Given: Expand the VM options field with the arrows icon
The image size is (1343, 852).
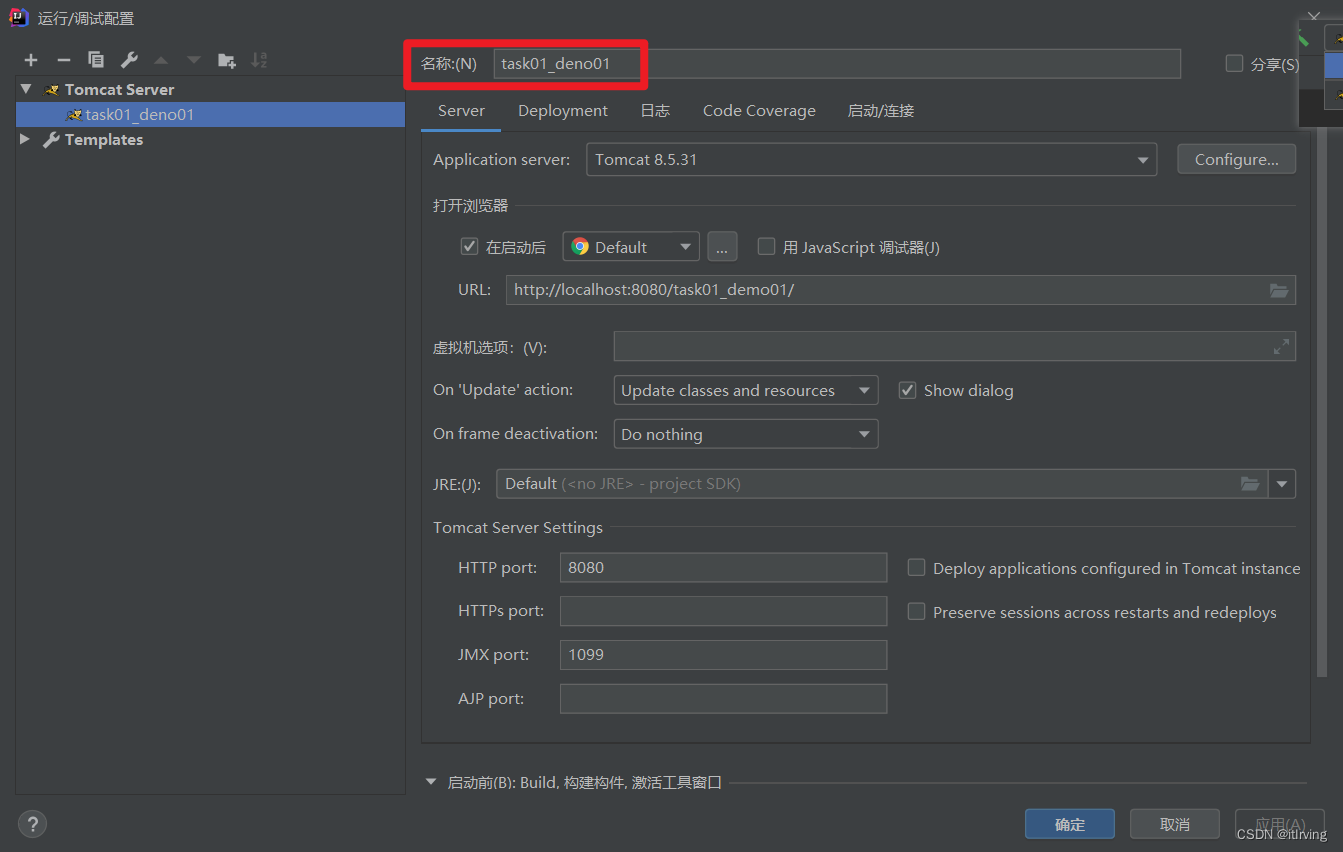Looking at the screenshot, I should click(1281, 347).
